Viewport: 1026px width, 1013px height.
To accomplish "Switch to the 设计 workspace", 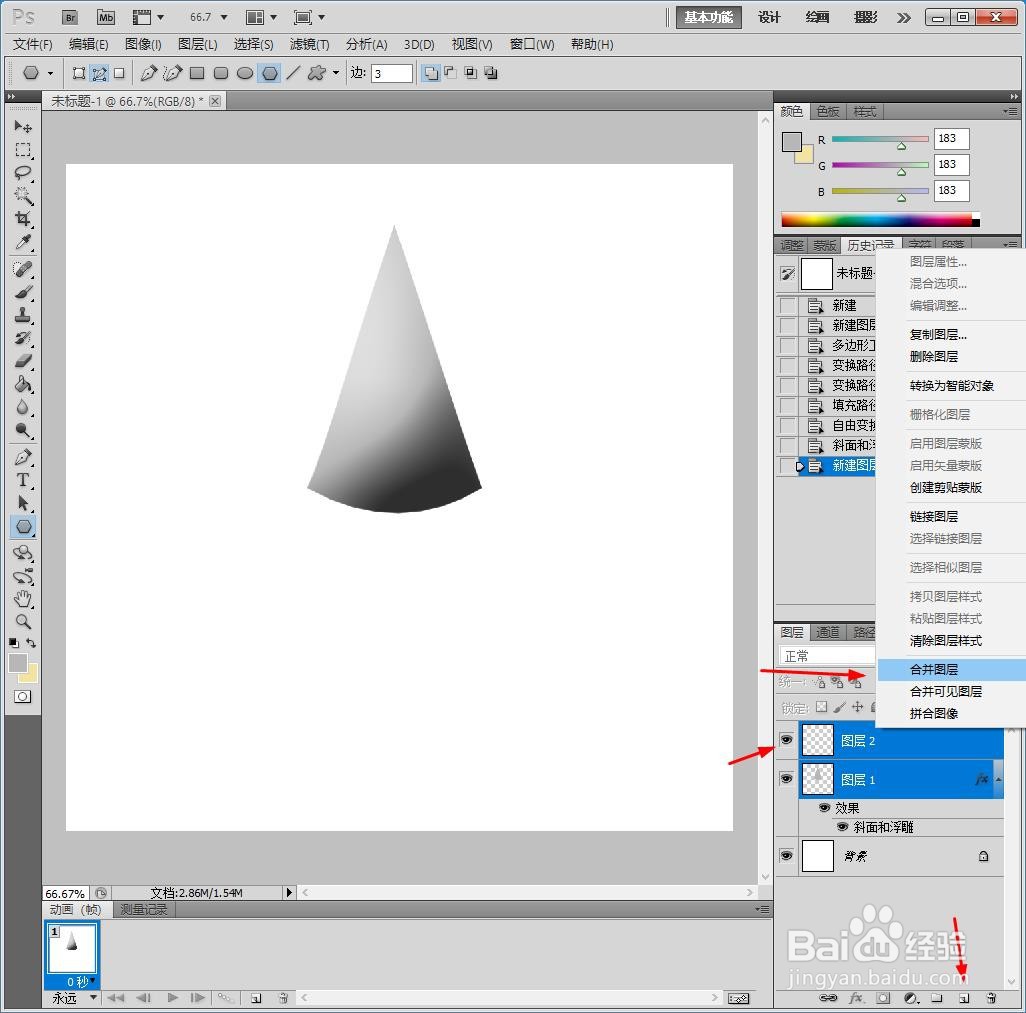I will 770,18.
